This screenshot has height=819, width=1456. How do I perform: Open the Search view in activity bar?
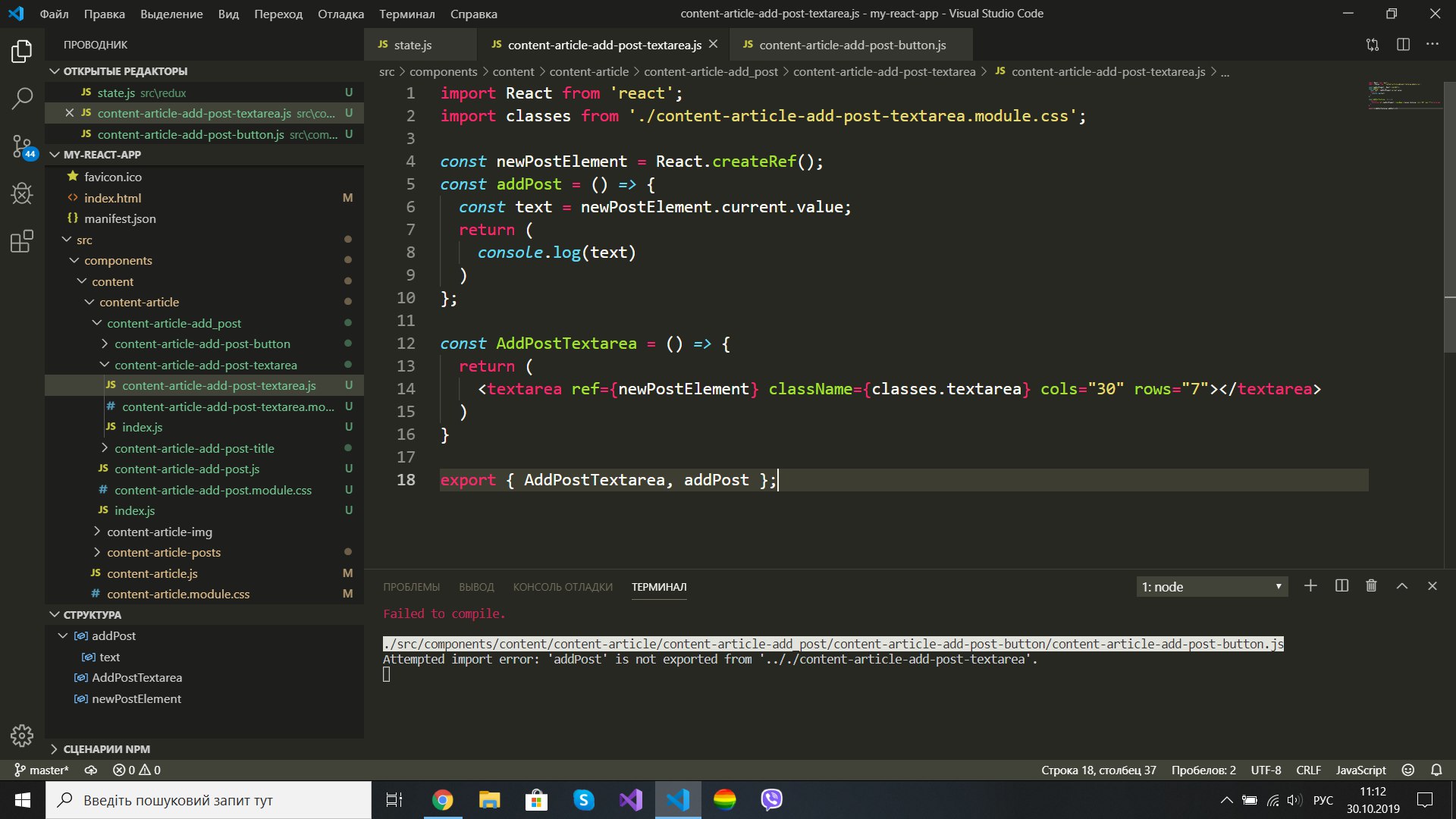pyautogui.click(x=22, y=98)
